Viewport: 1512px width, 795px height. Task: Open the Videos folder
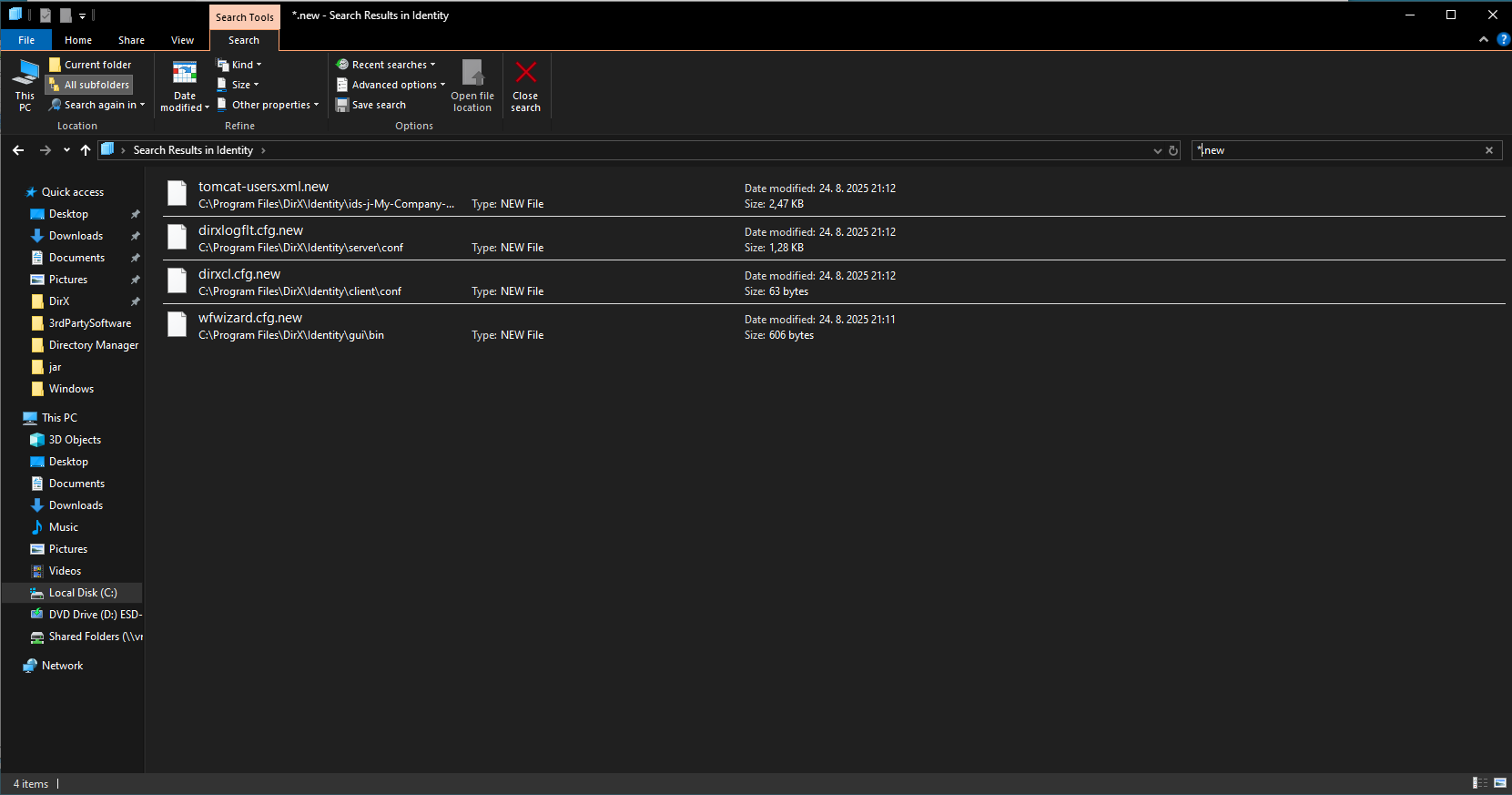(x=65, y=571)
